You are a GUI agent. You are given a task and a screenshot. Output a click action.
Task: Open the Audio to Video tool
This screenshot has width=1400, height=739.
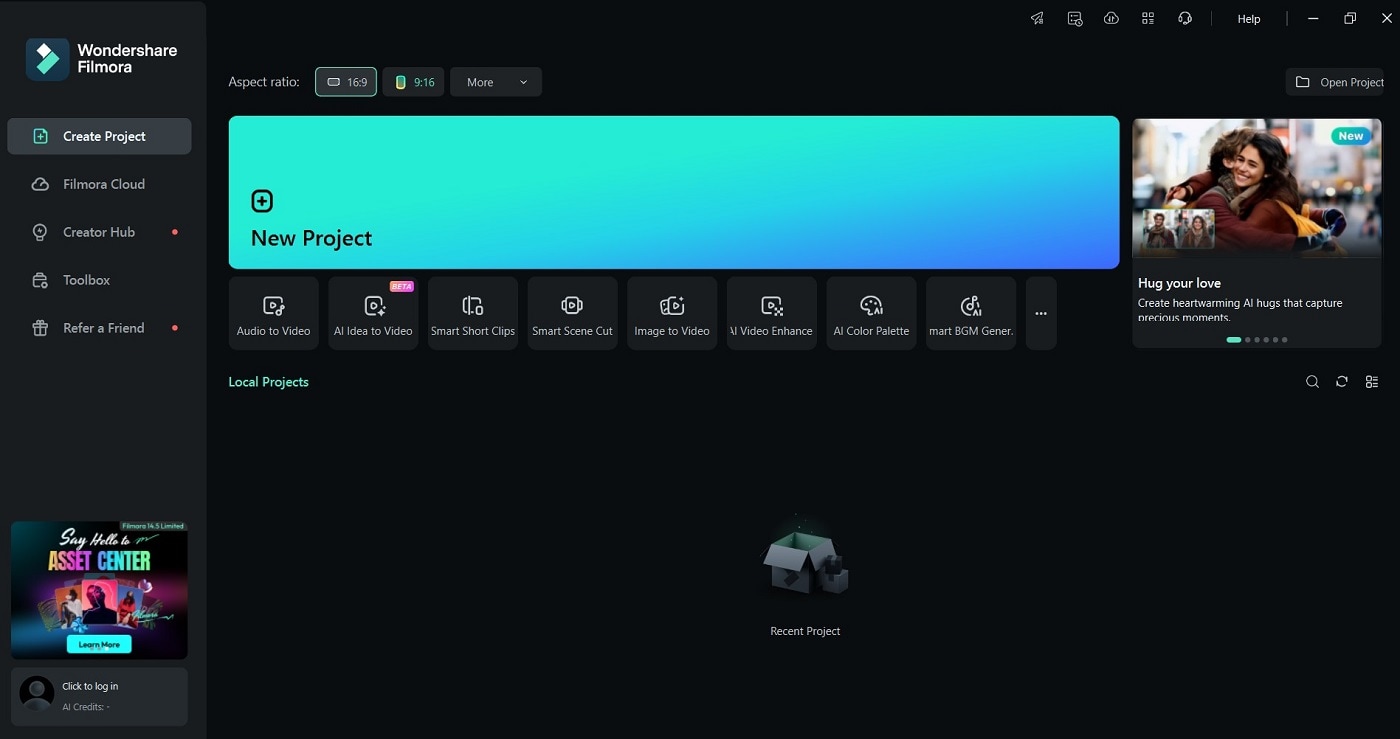point(273,313)
